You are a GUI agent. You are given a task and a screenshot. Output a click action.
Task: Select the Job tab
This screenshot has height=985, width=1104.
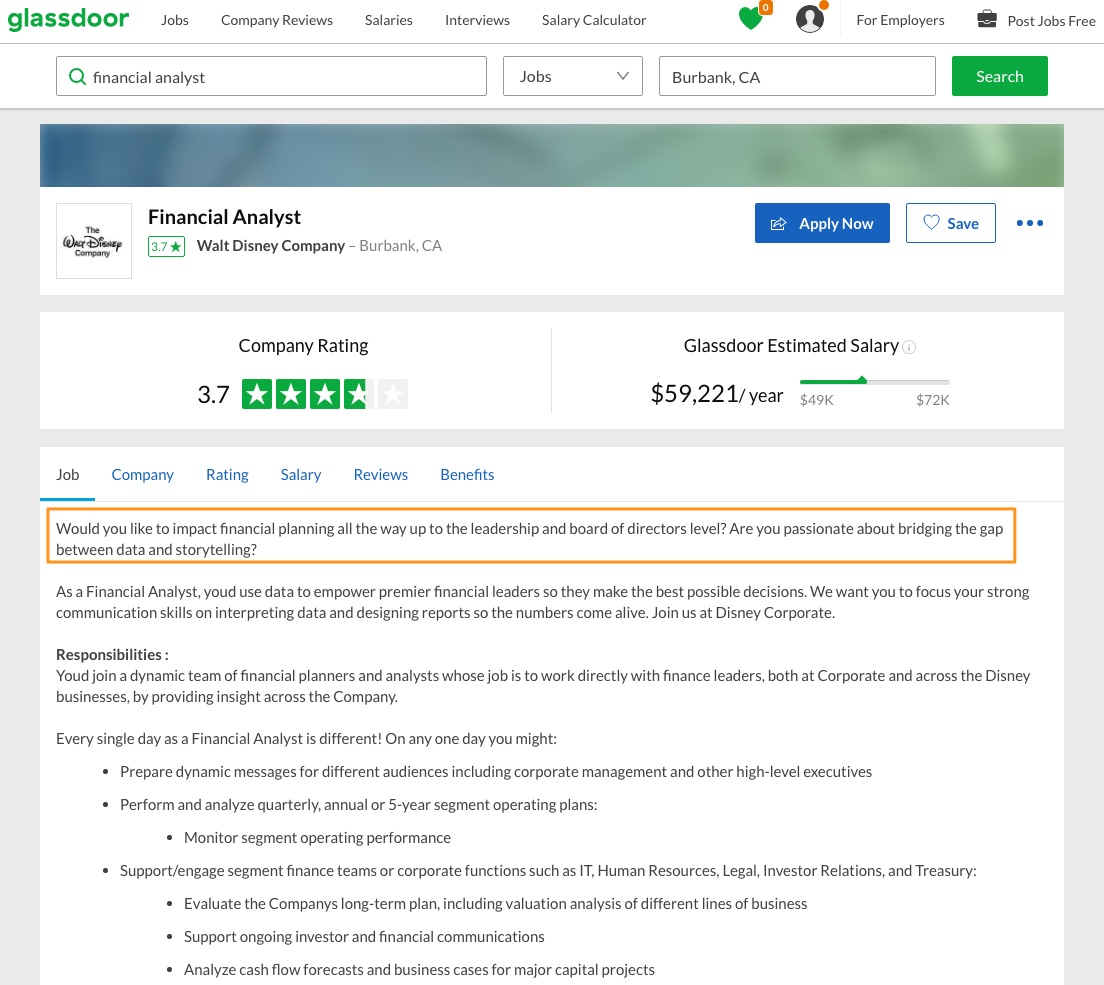point(68,475)
